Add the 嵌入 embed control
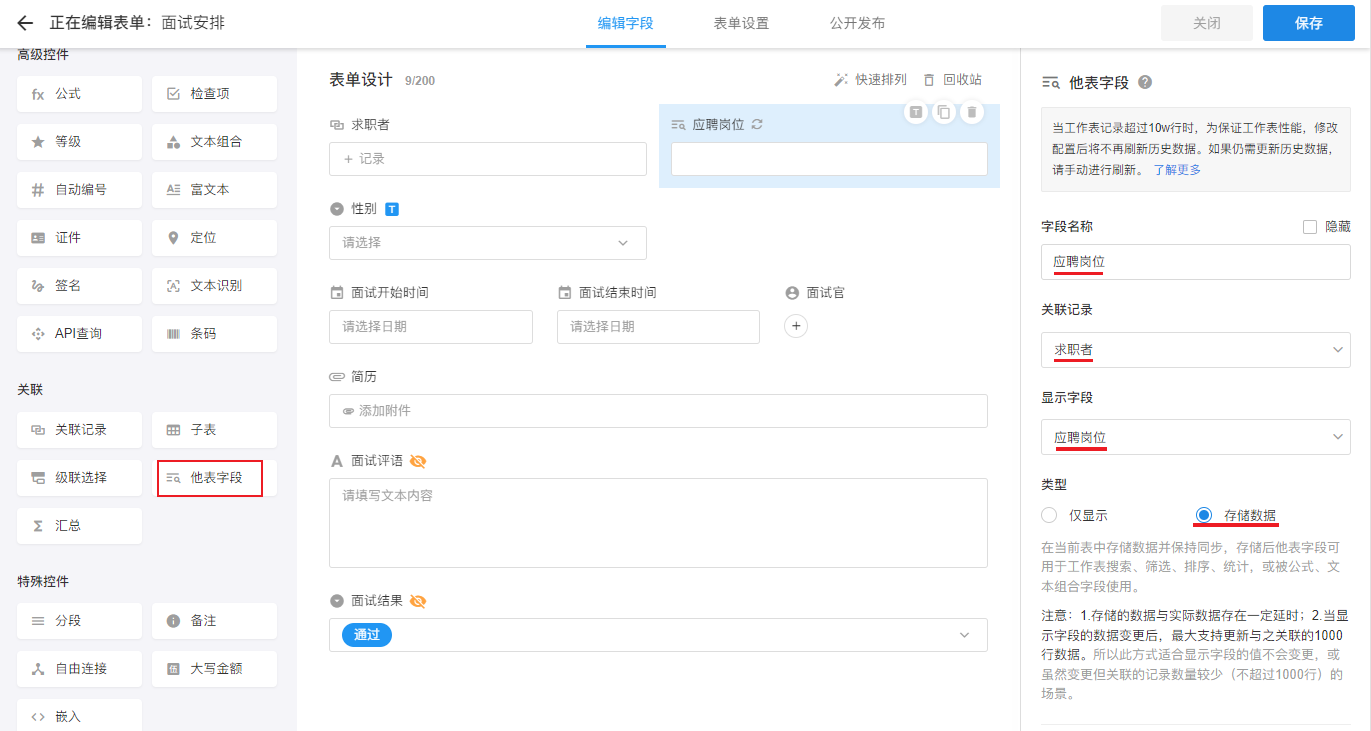 pos(79,716)
